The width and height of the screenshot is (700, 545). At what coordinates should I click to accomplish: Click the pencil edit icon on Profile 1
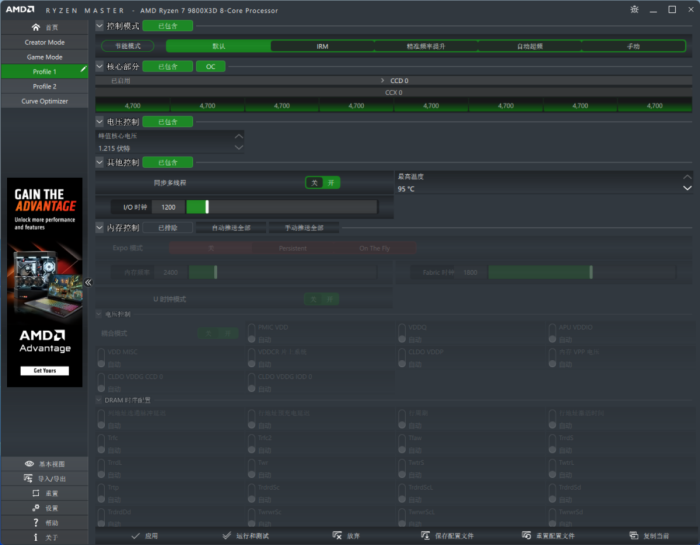(x=84, y=71)
